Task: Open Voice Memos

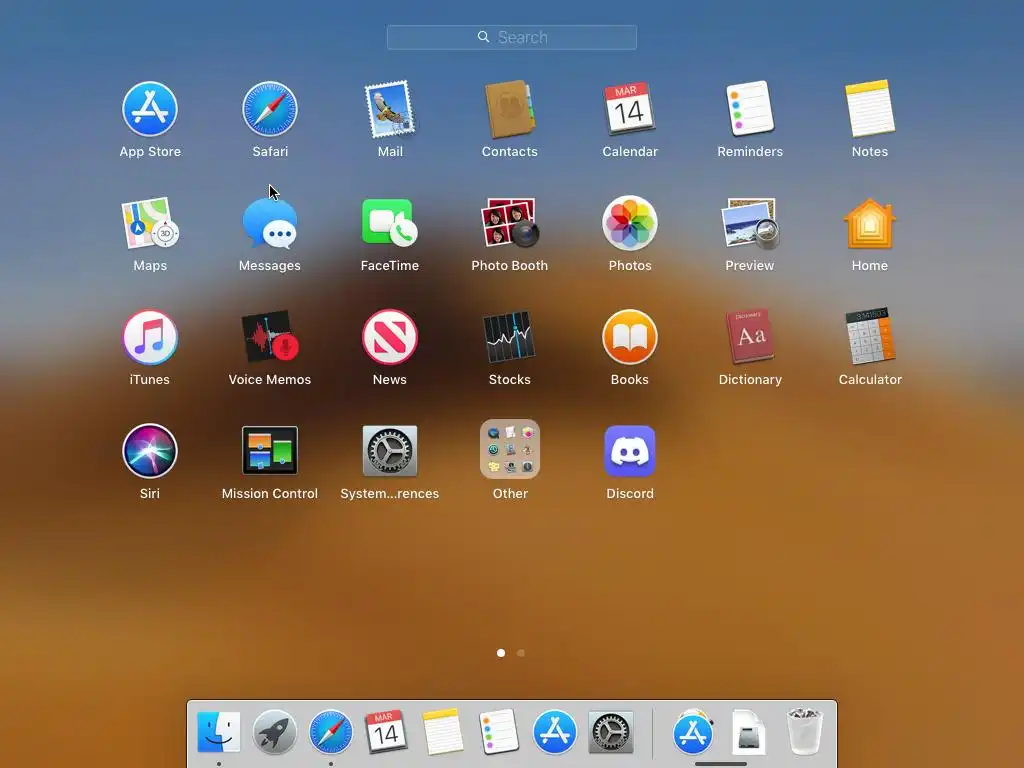Action: [x=270, y=337]
